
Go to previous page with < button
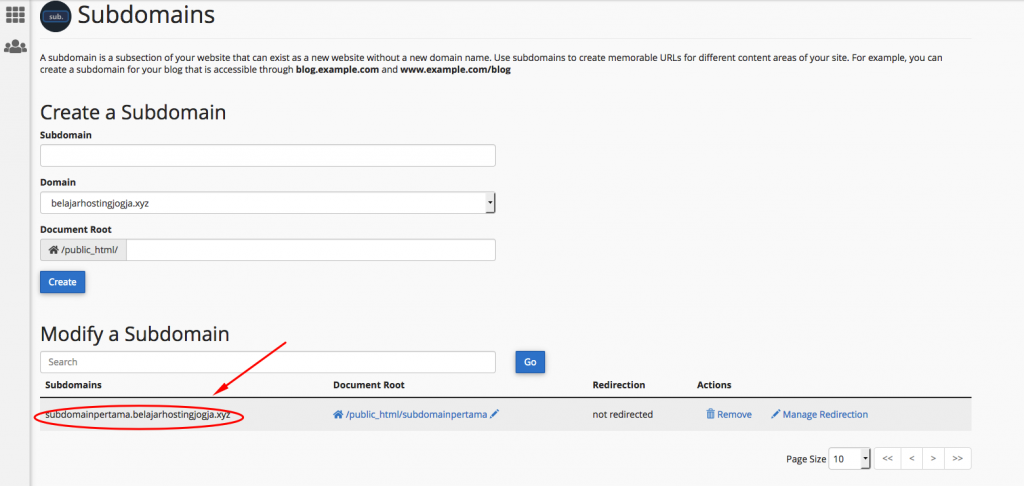point(911,459)
